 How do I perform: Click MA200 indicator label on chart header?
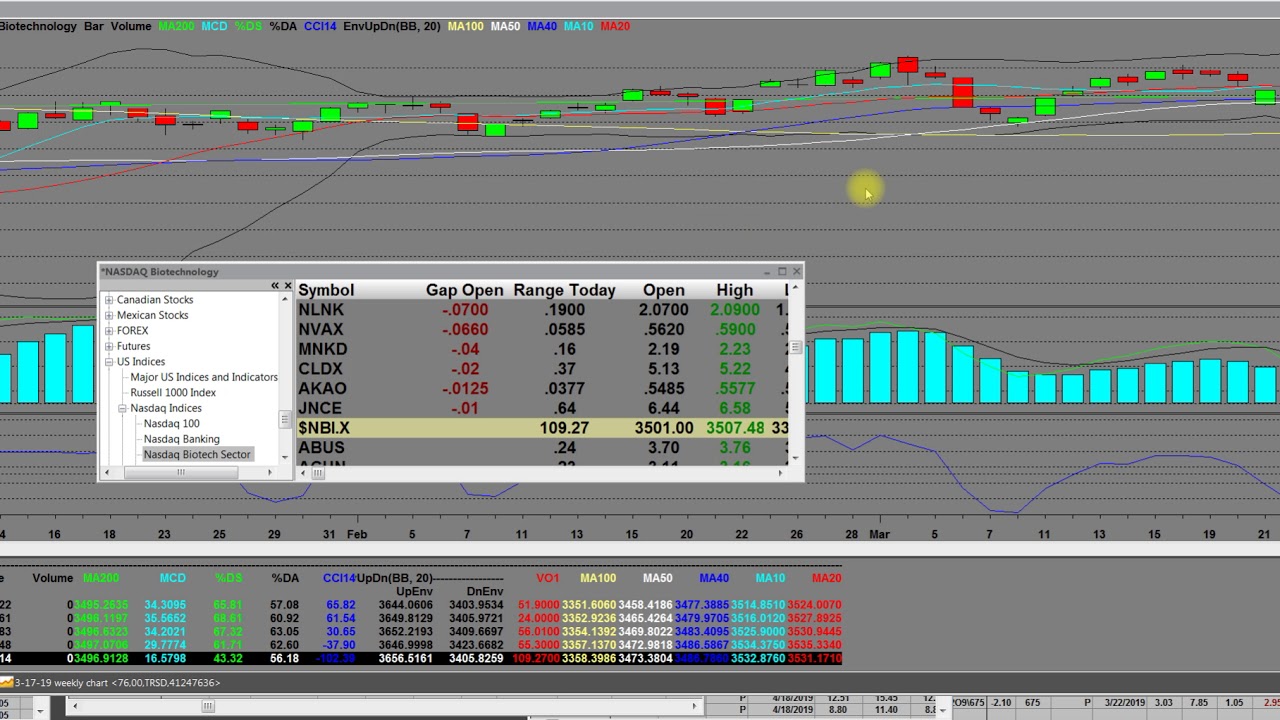tap(177, 26)
